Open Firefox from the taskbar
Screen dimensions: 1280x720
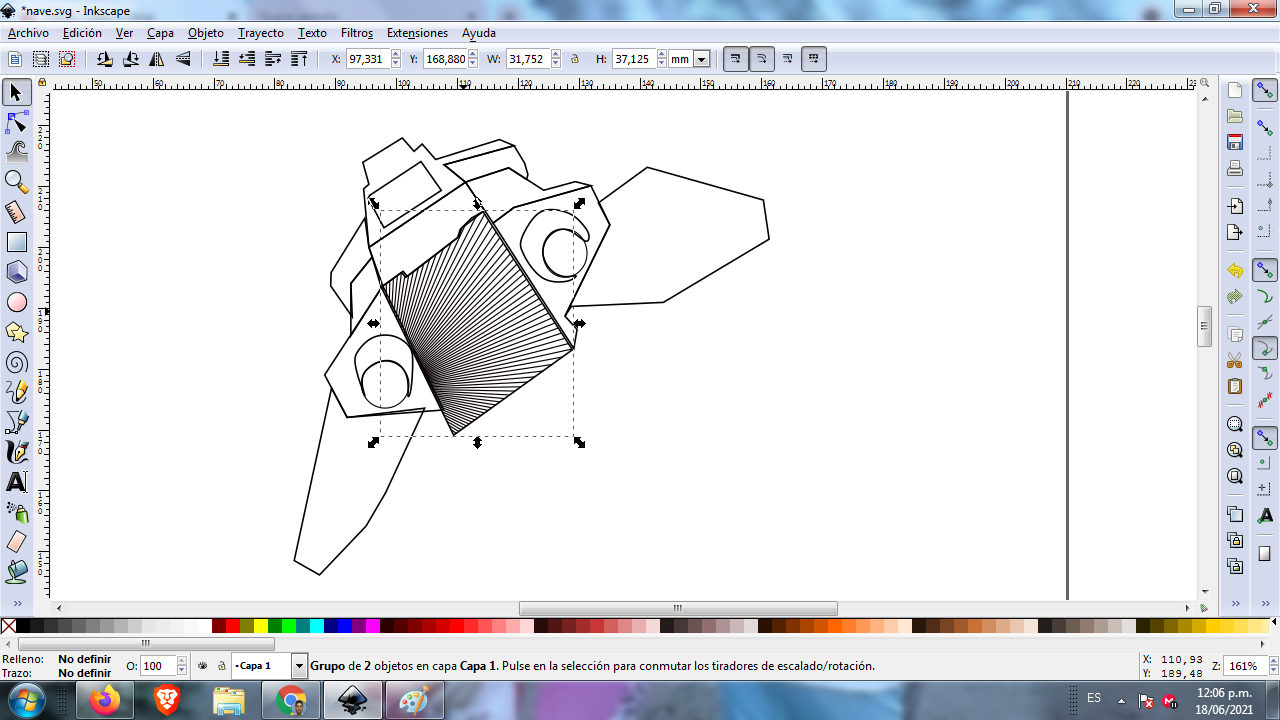tap(104, 700)
